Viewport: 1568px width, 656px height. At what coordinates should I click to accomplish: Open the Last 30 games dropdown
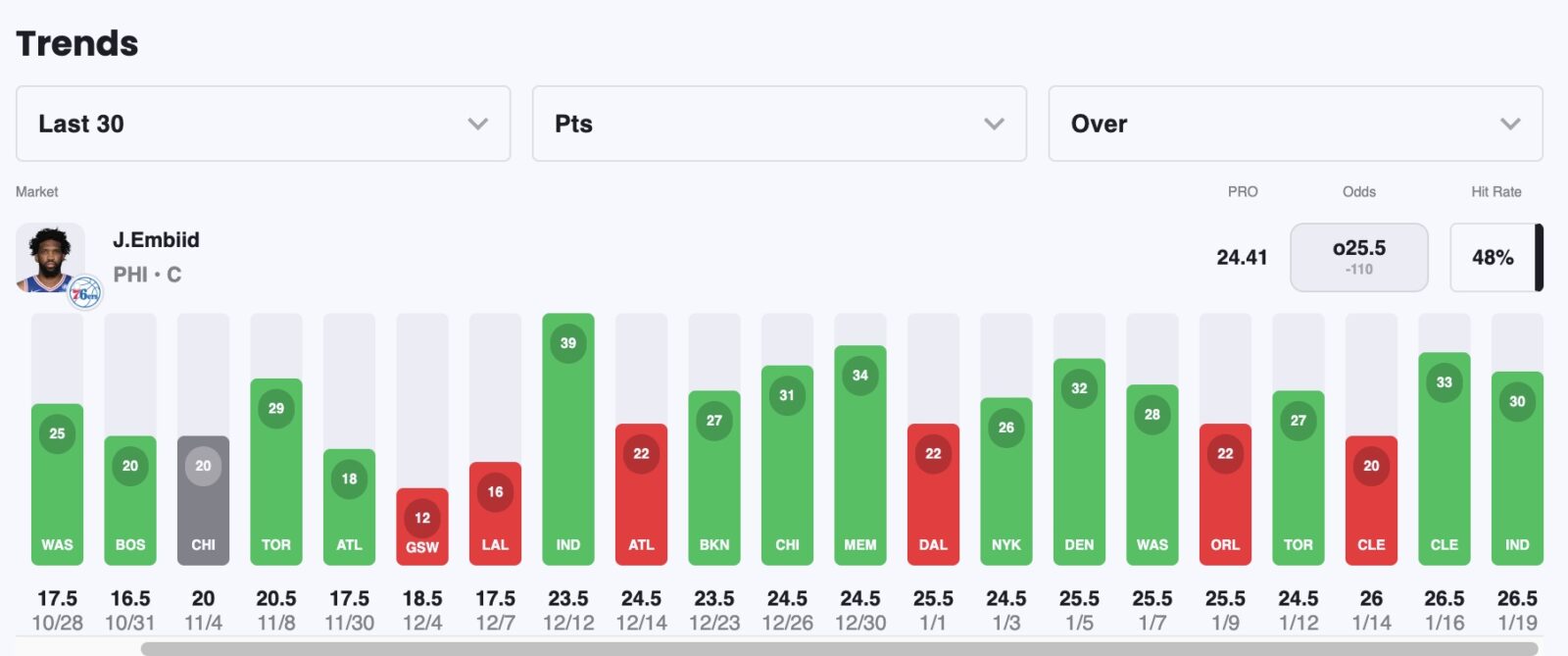263,124
